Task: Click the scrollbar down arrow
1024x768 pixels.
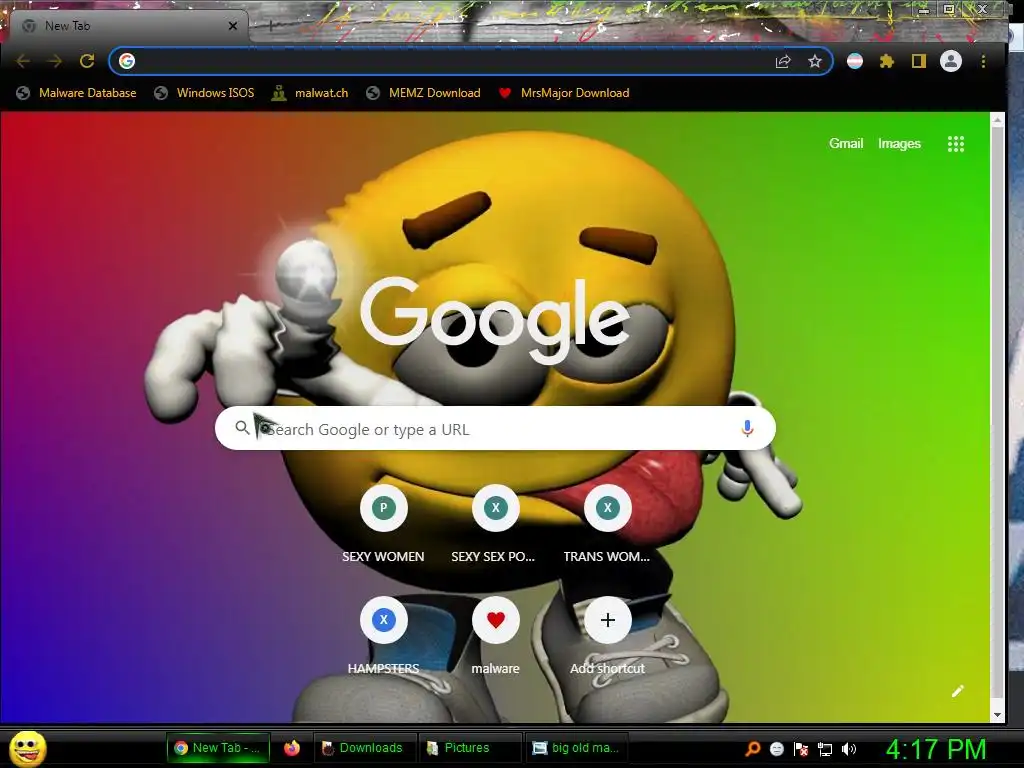Action: (997, 715)
